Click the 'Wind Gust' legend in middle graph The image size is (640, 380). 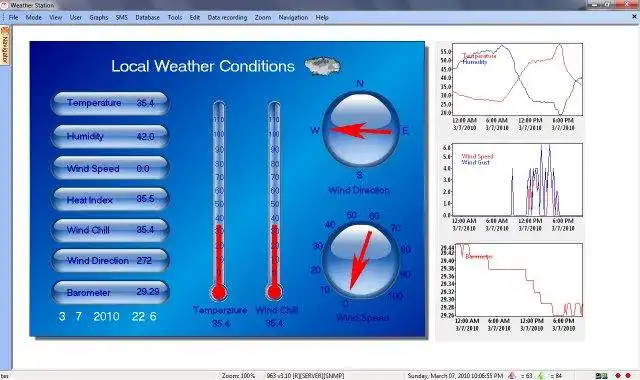pyautogui.click(x=475, y=162)
